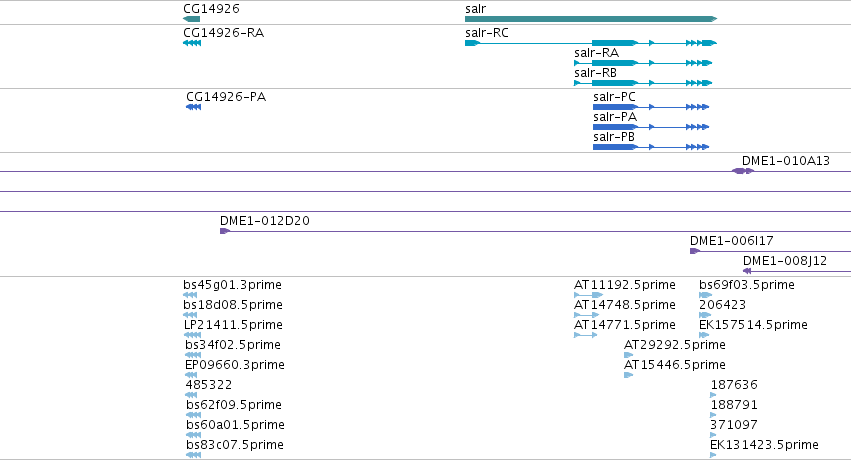Open the EK131423.5prime EST label
Image resolution: width=851 pixels, height=460 pixels.
point(764,445)
